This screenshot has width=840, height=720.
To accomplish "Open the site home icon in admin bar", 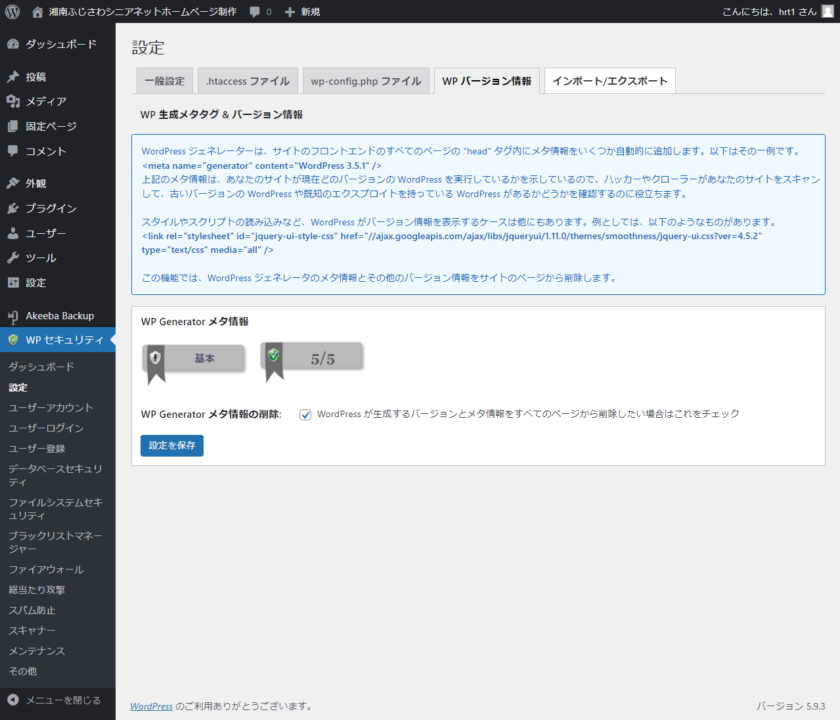I will click(37, 12).
